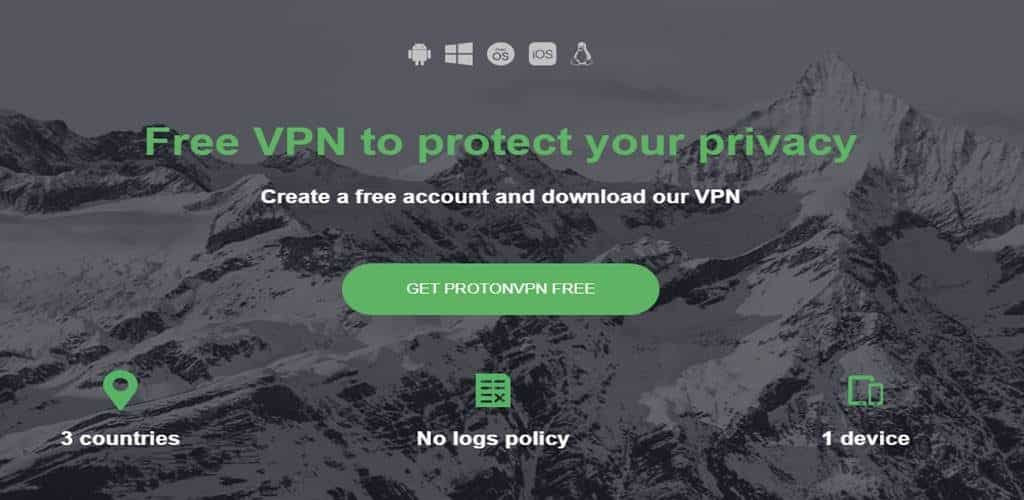
Task: Open the 'No logs policy' text
Action: point(493,439)
